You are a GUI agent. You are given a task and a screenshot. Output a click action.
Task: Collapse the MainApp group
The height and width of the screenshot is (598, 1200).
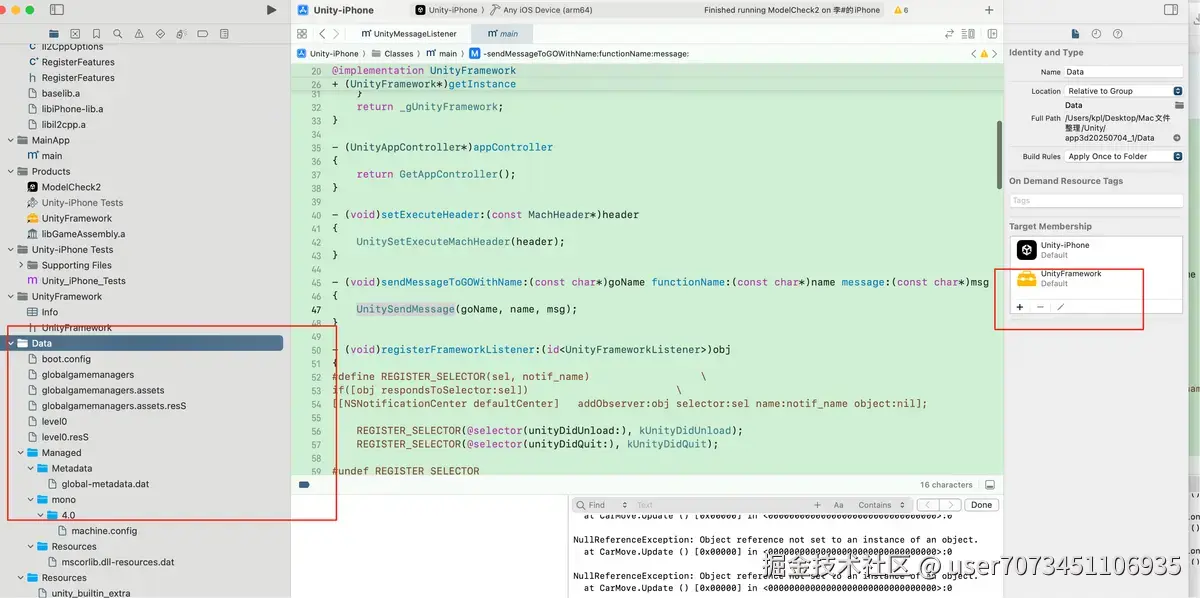(x=11, y=140)
